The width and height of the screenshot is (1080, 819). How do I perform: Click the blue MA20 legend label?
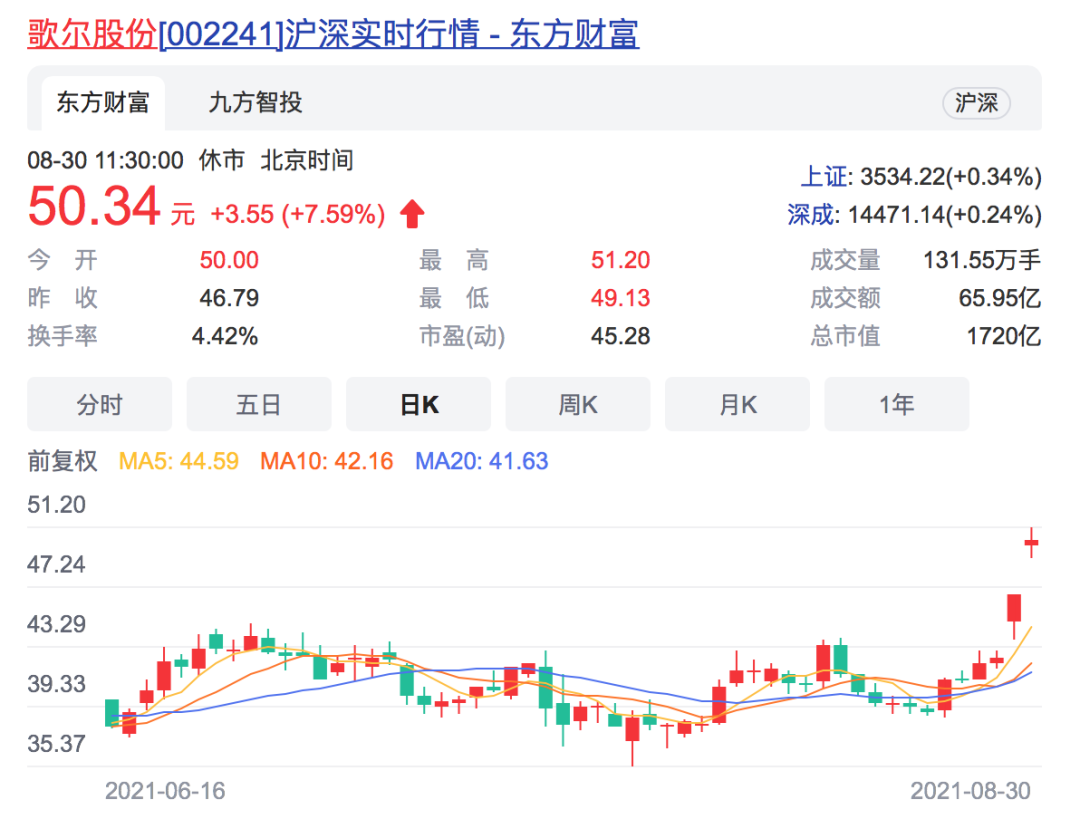point(482,461)
